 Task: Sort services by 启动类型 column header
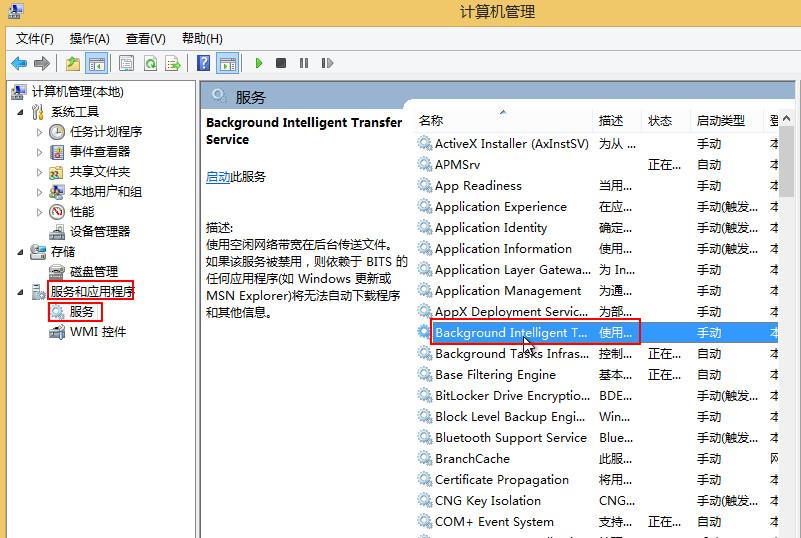pos(720,120)
